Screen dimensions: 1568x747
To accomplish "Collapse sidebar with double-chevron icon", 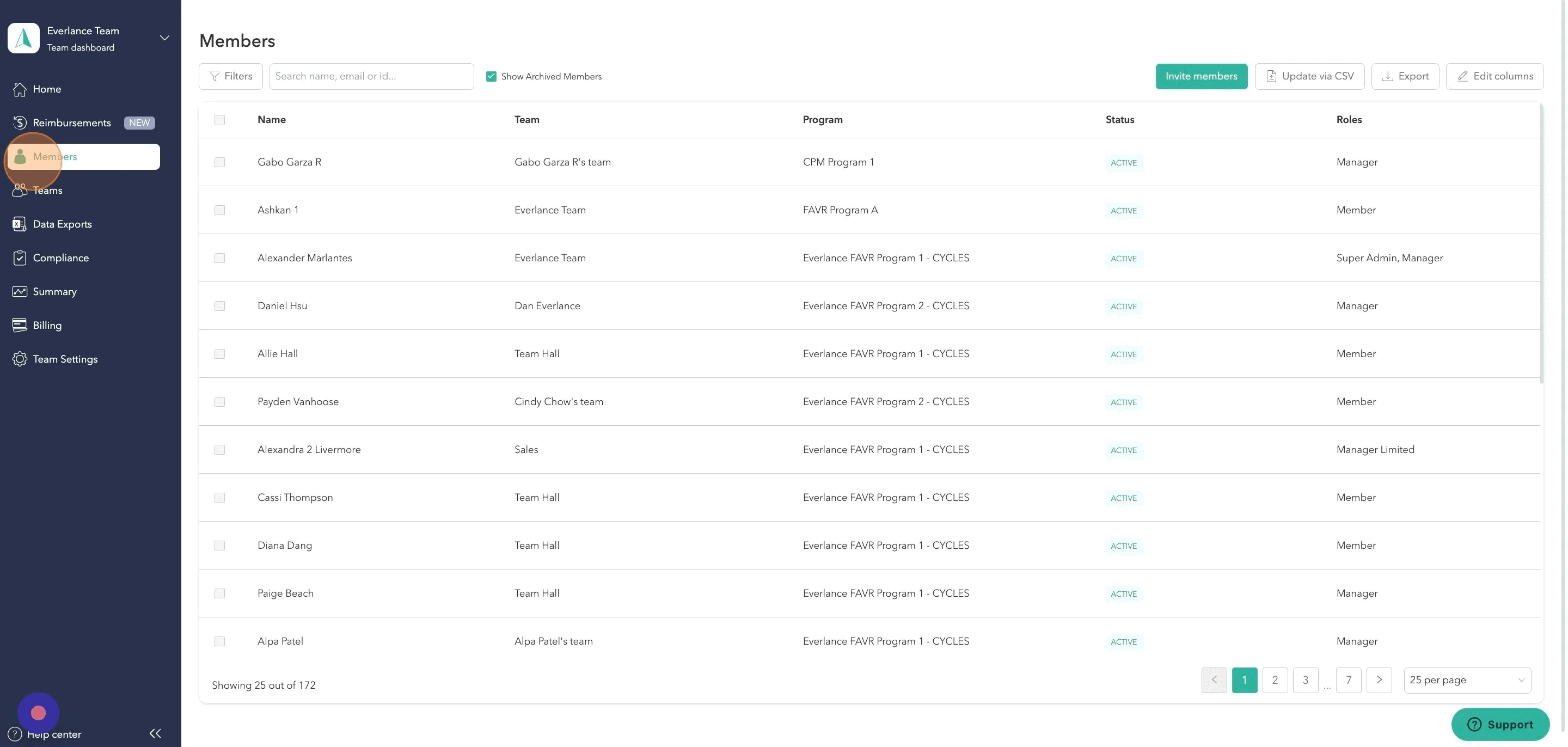I will click(x=155, y=733).
